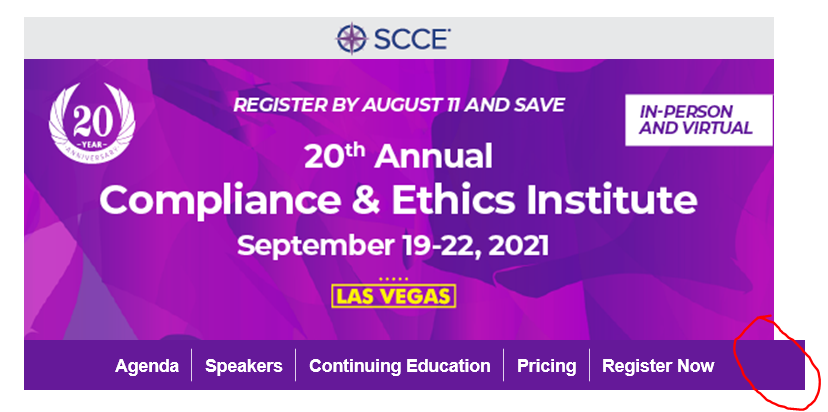Viewport: 828px width, 412px height.
Task: Click the Register by August 11 and Save text
Action: pyautogui.click(x=399, y=105)
